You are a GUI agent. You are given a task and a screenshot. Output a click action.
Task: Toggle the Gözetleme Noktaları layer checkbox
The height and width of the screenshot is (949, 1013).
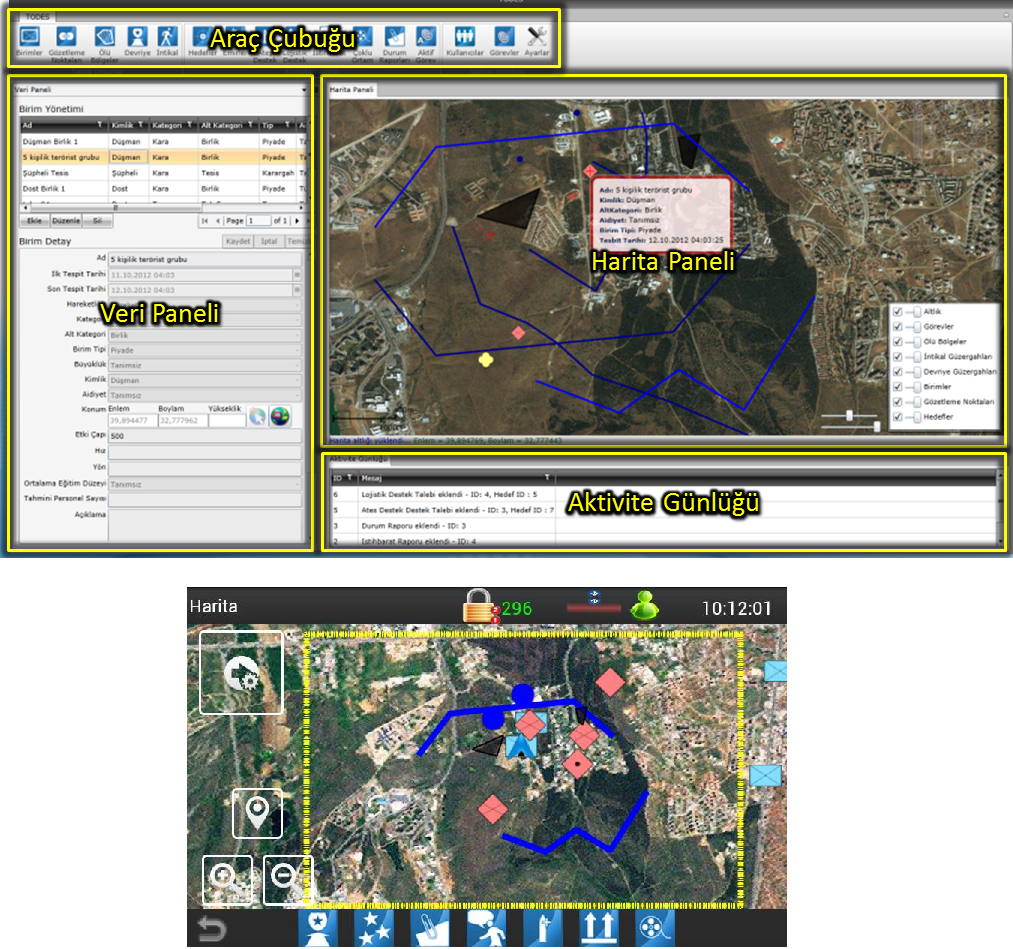click(897, 402)
